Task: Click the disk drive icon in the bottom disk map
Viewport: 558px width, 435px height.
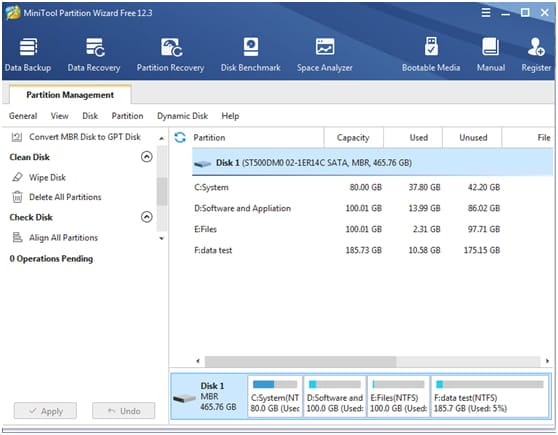Action: 184,398
